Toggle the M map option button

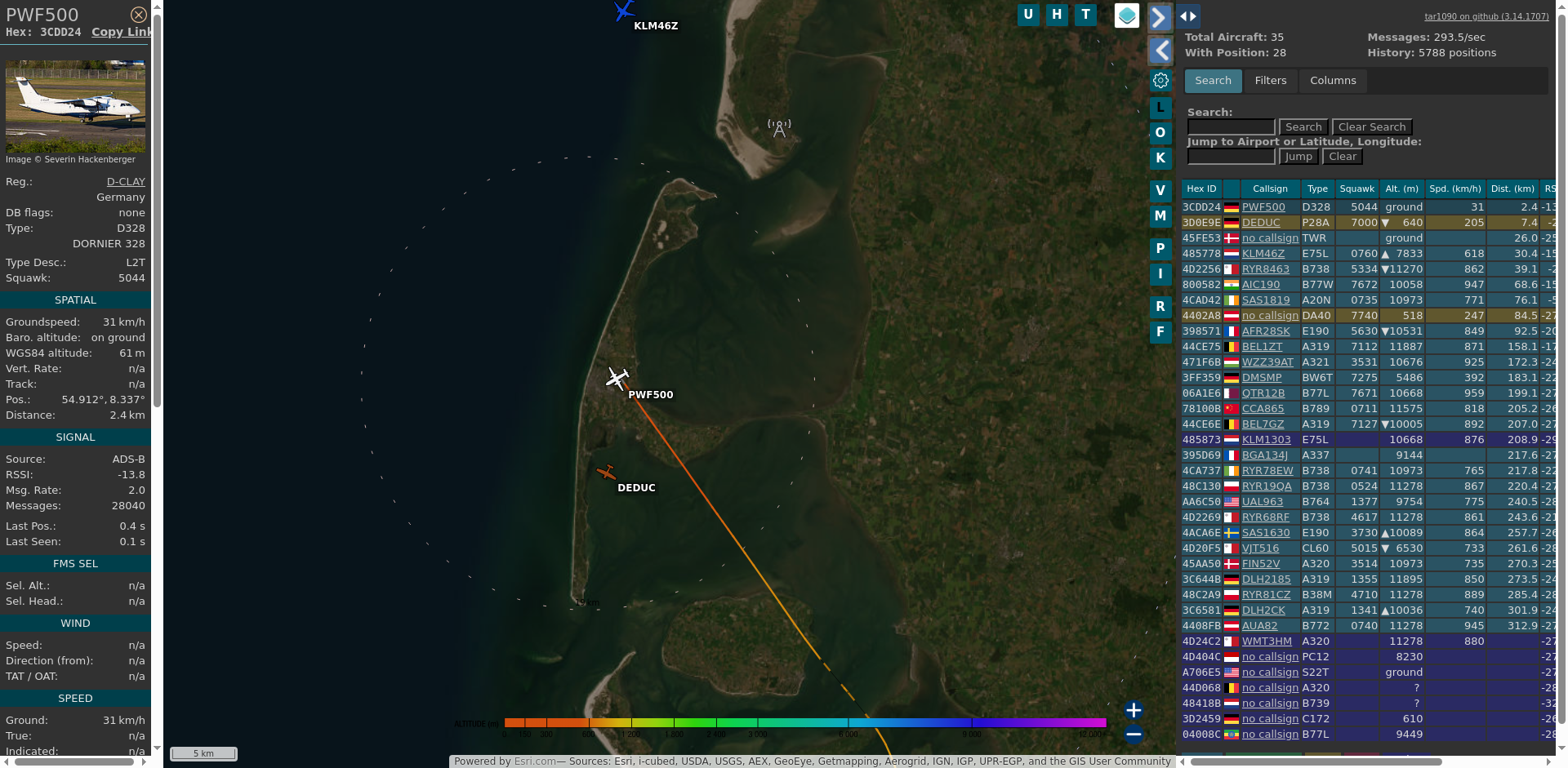coord(1160,216)
